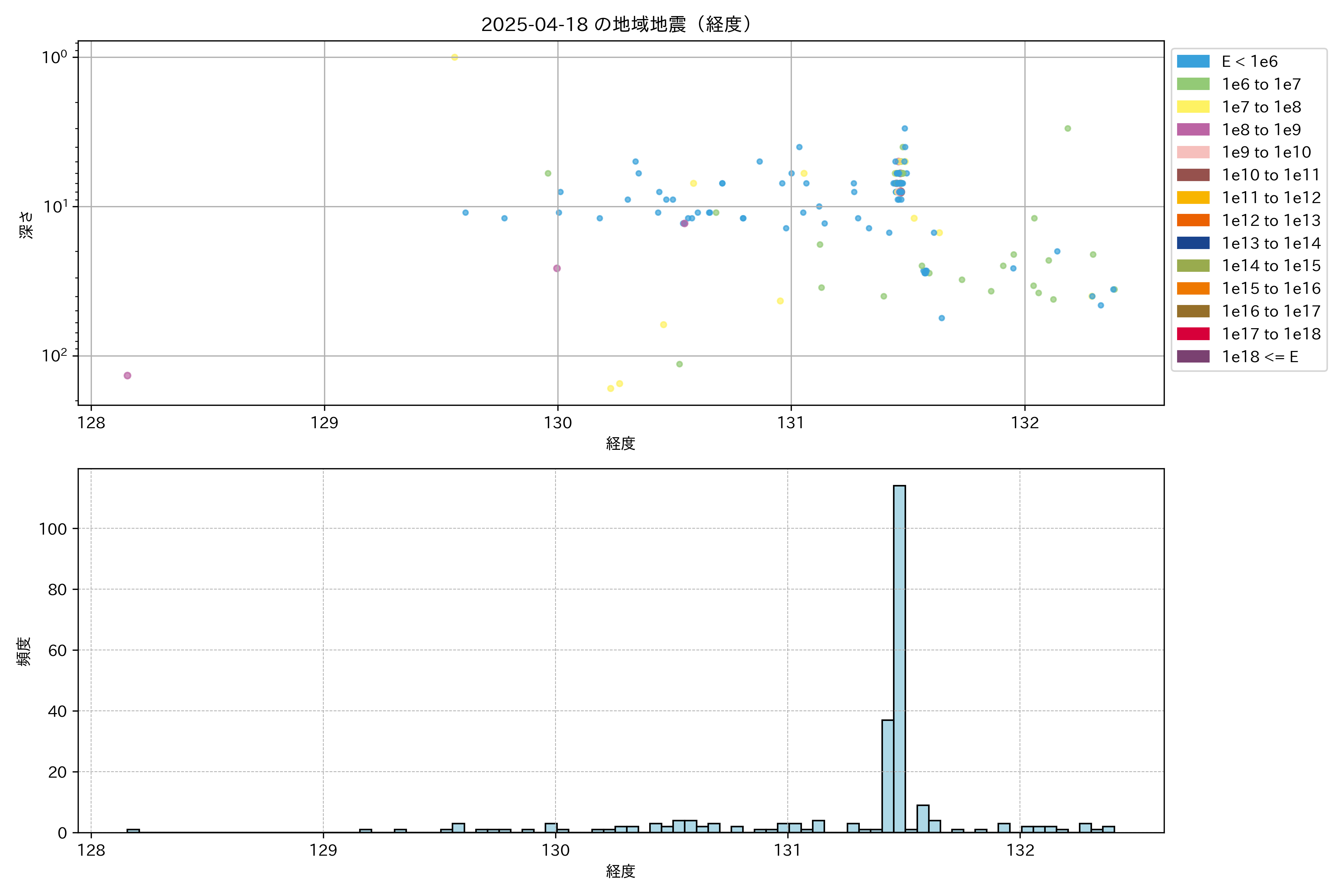
Task: Click the pink 1e9 to 1e10 swatch
Action: coord(1192,153)
